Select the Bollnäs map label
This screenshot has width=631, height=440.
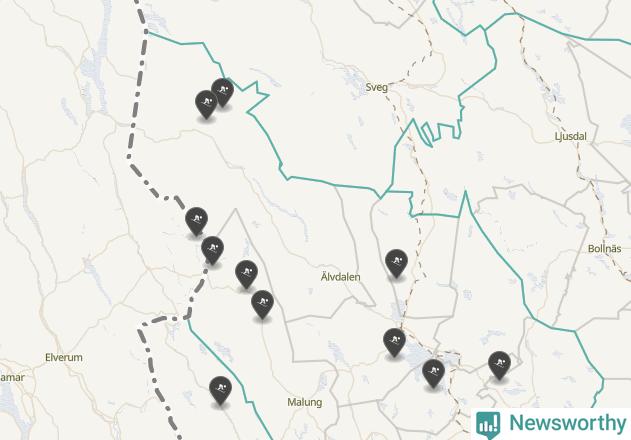tap(604, 248)
